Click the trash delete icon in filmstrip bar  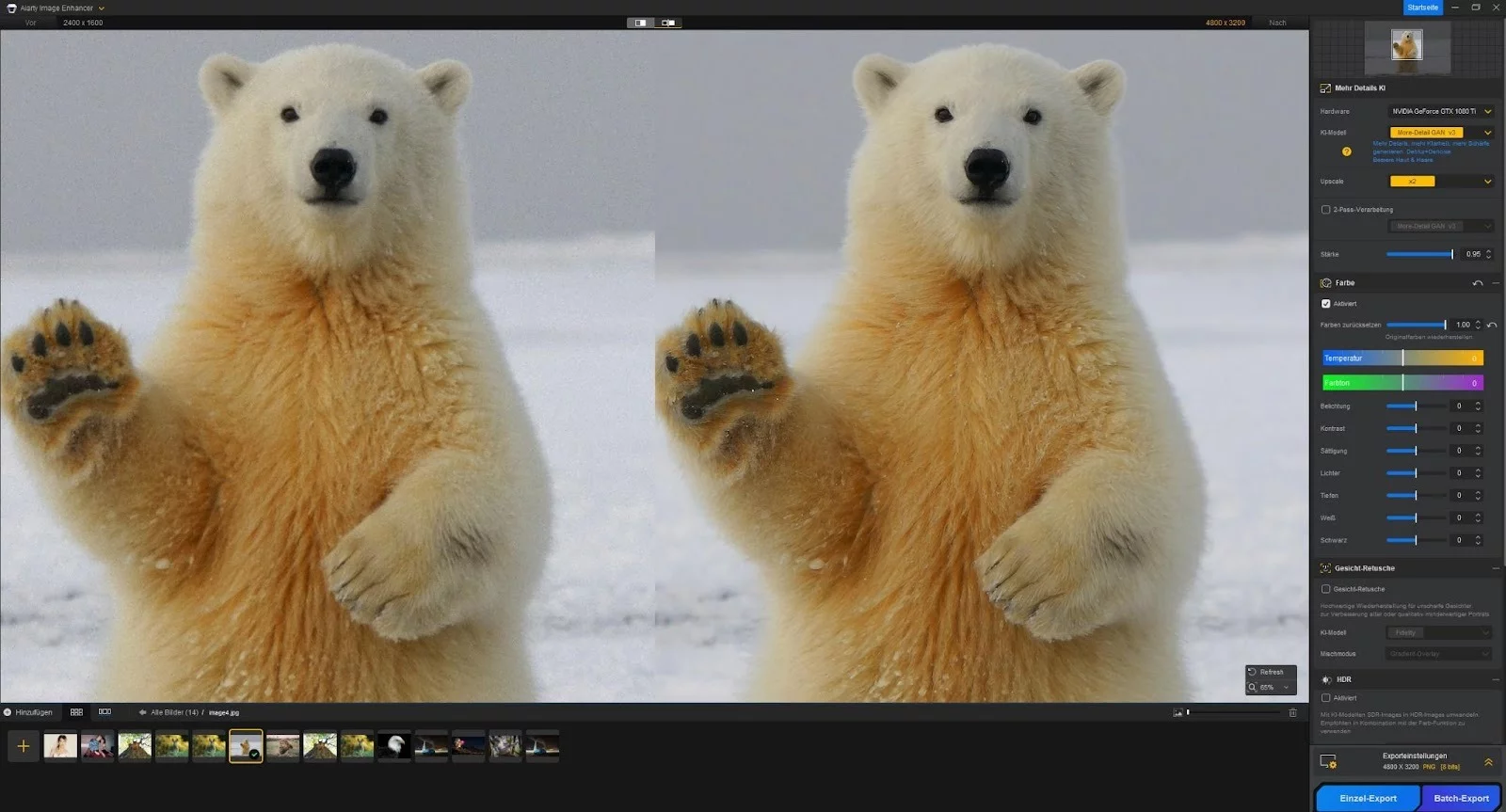(1292, 712)
